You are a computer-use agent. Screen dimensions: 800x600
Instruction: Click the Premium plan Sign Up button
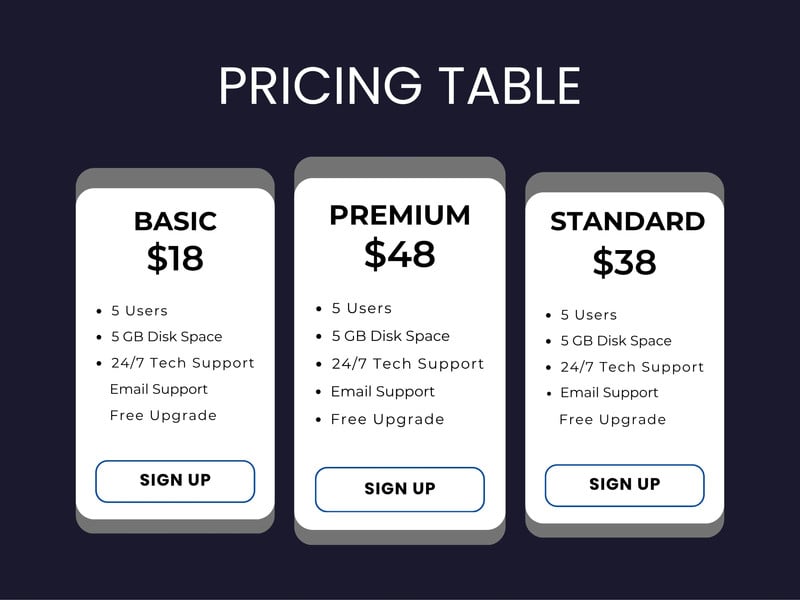[x=399, y=489]
